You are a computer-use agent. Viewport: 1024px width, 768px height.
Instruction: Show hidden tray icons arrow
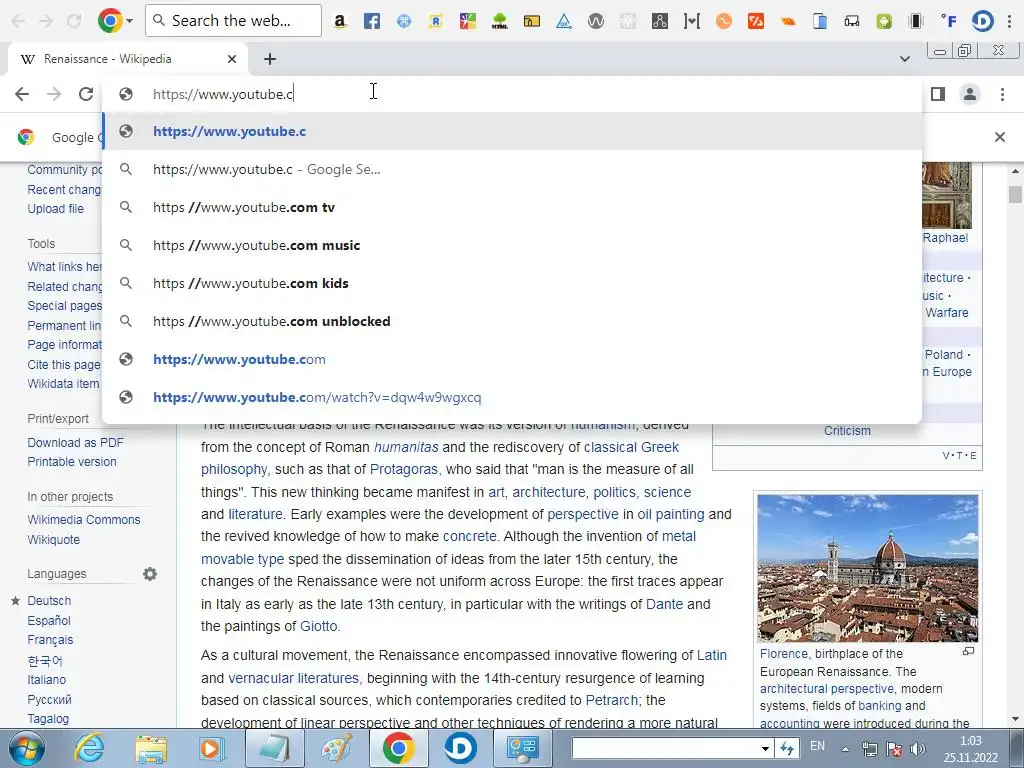(845, 749)
